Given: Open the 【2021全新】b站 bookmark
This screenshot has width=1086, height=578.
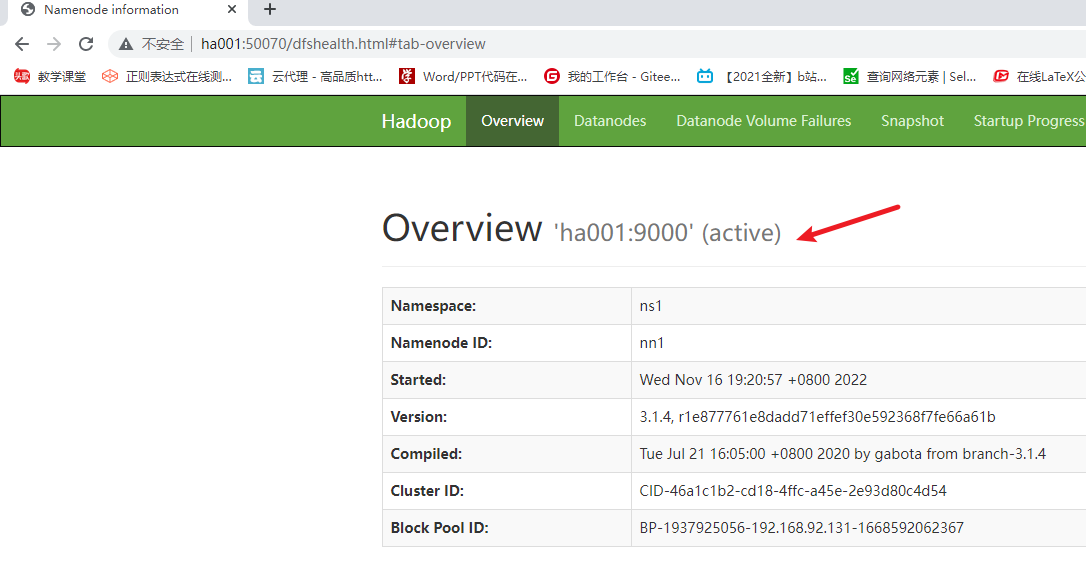Looking at the screenshot, I should (x=762, y=77).
